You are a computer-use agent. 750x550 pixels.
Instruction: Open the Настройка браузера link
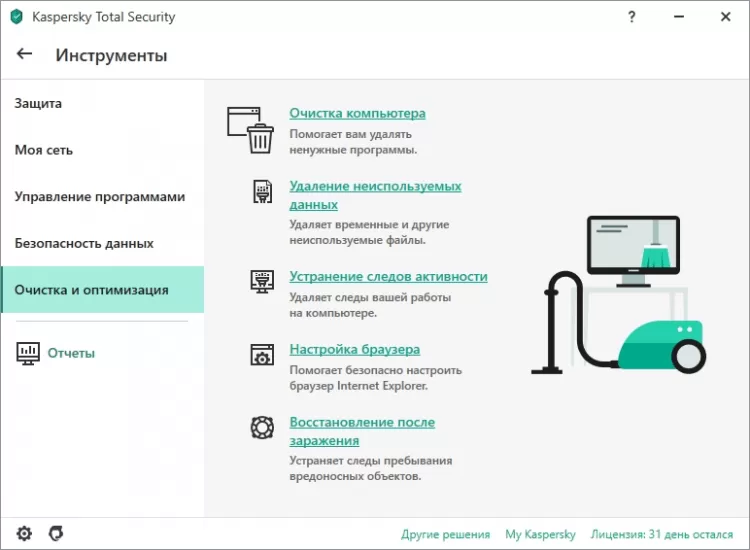pyautogui.click(x=355, y=350)
